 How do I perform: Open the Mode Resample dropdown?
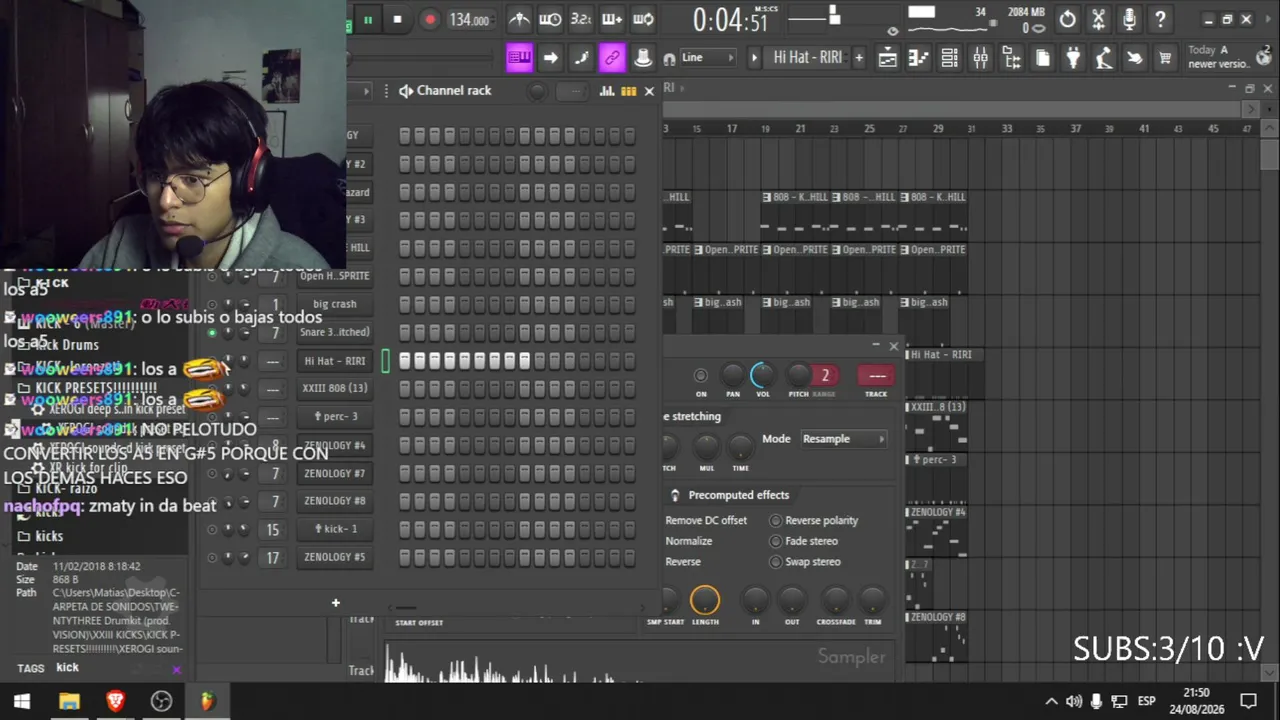[844, 439]
